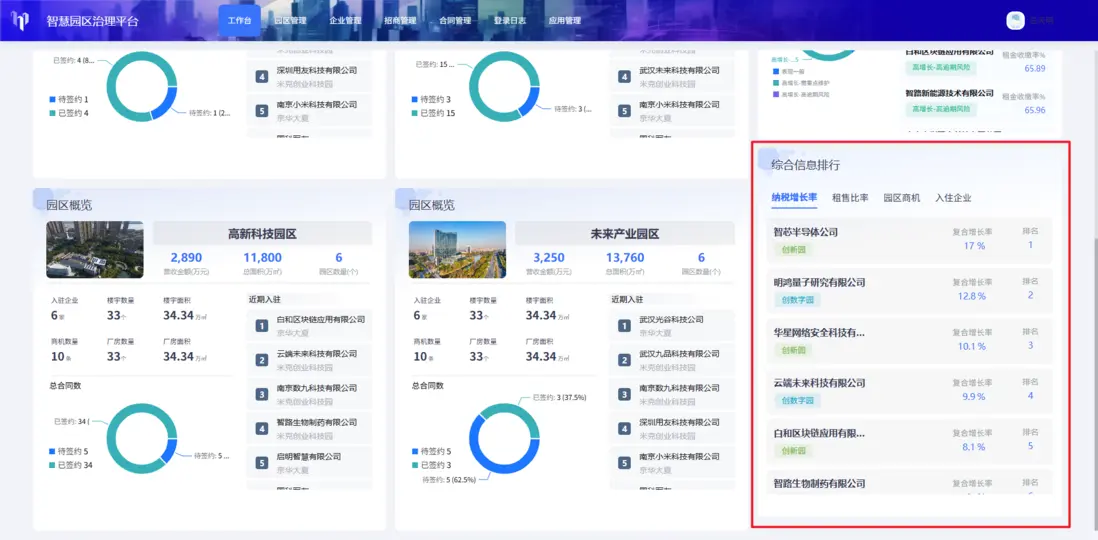
Task: Open 武汉光谷科技公司 in 近期入驻
Action: click(x=672, y=326)
